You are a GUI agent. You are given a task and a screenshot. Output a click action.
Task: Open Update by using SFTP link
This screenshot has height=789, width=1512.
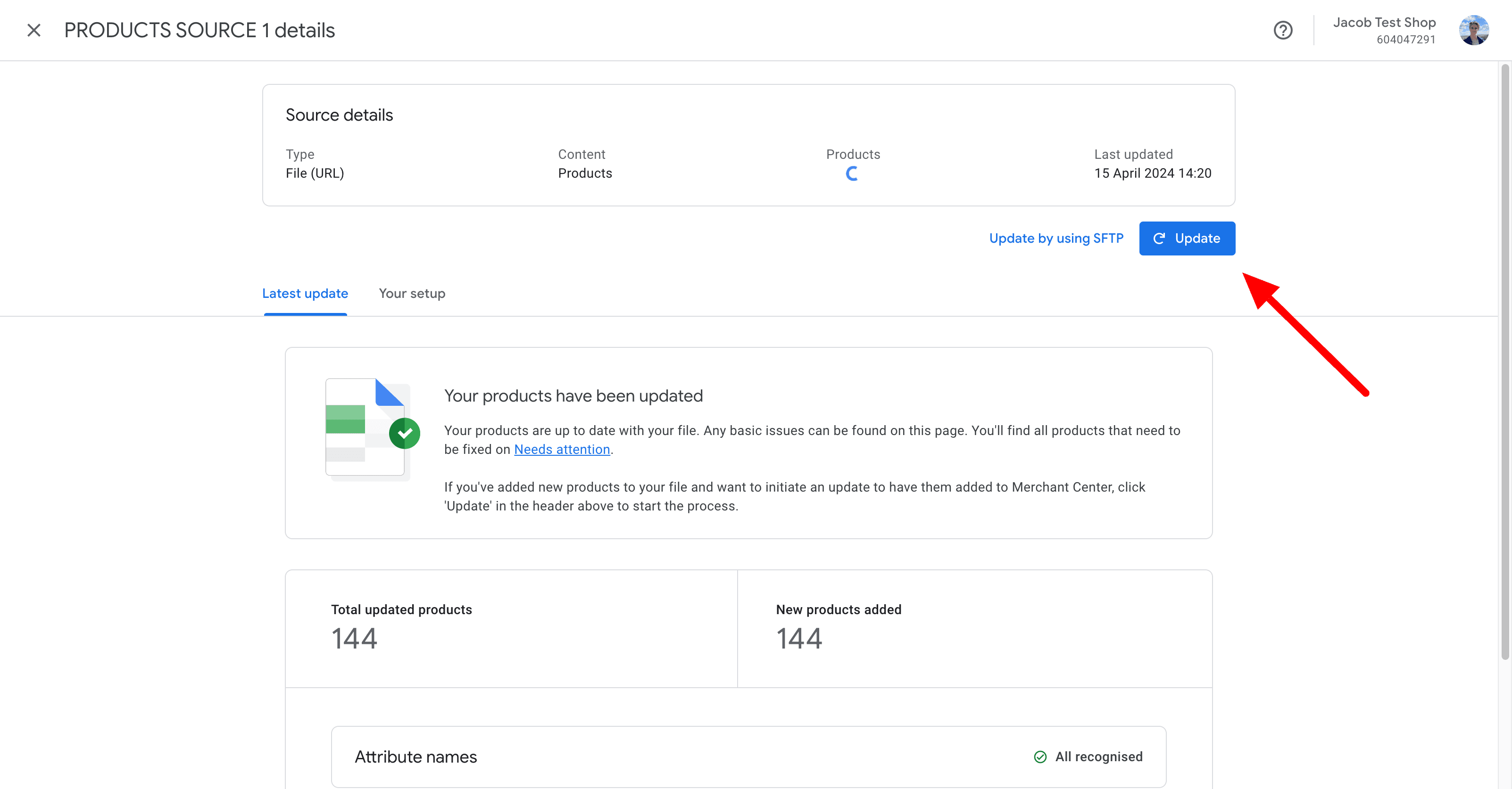coord(1056,238)
